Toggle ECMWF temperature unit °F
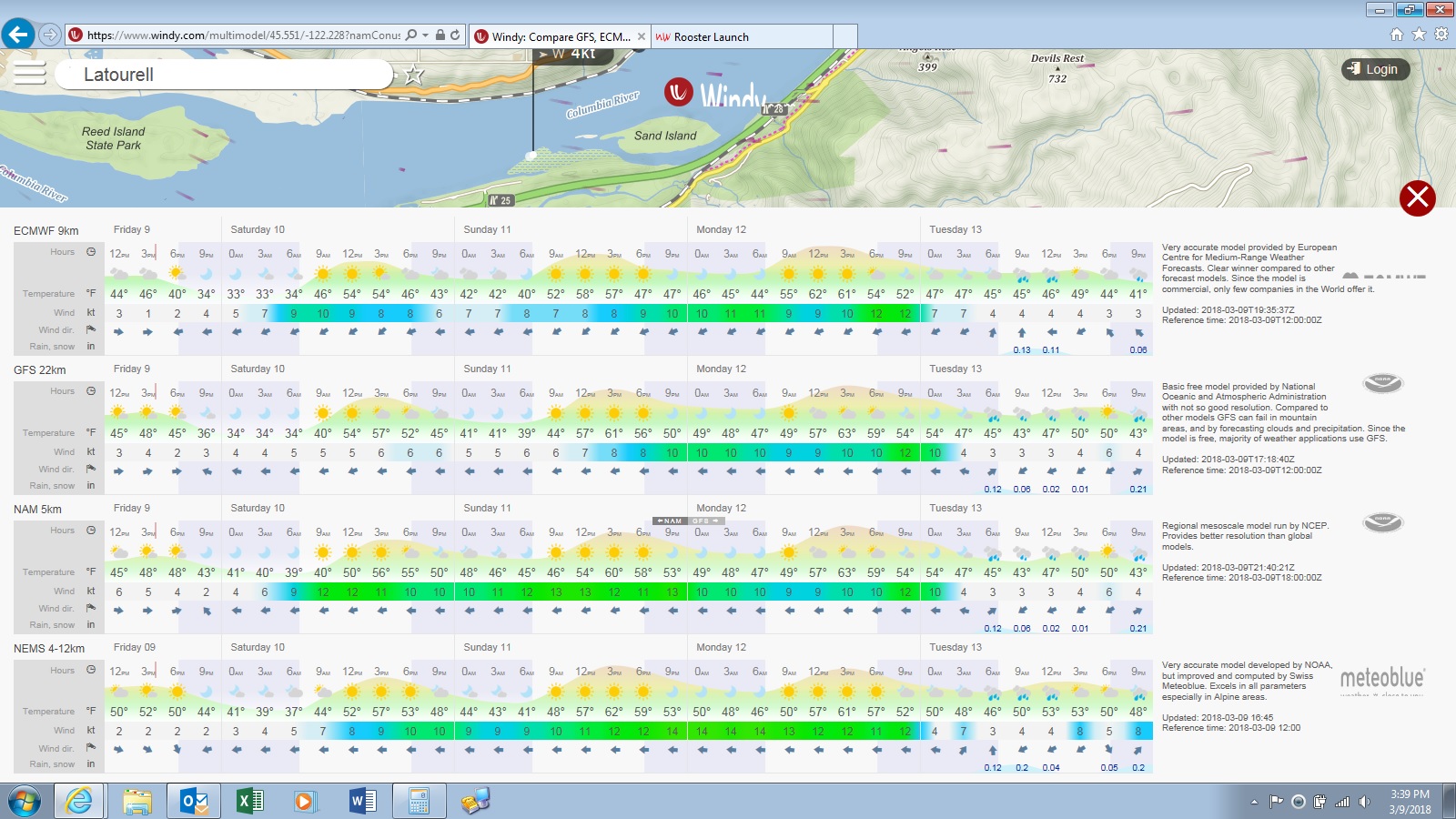 91,294
